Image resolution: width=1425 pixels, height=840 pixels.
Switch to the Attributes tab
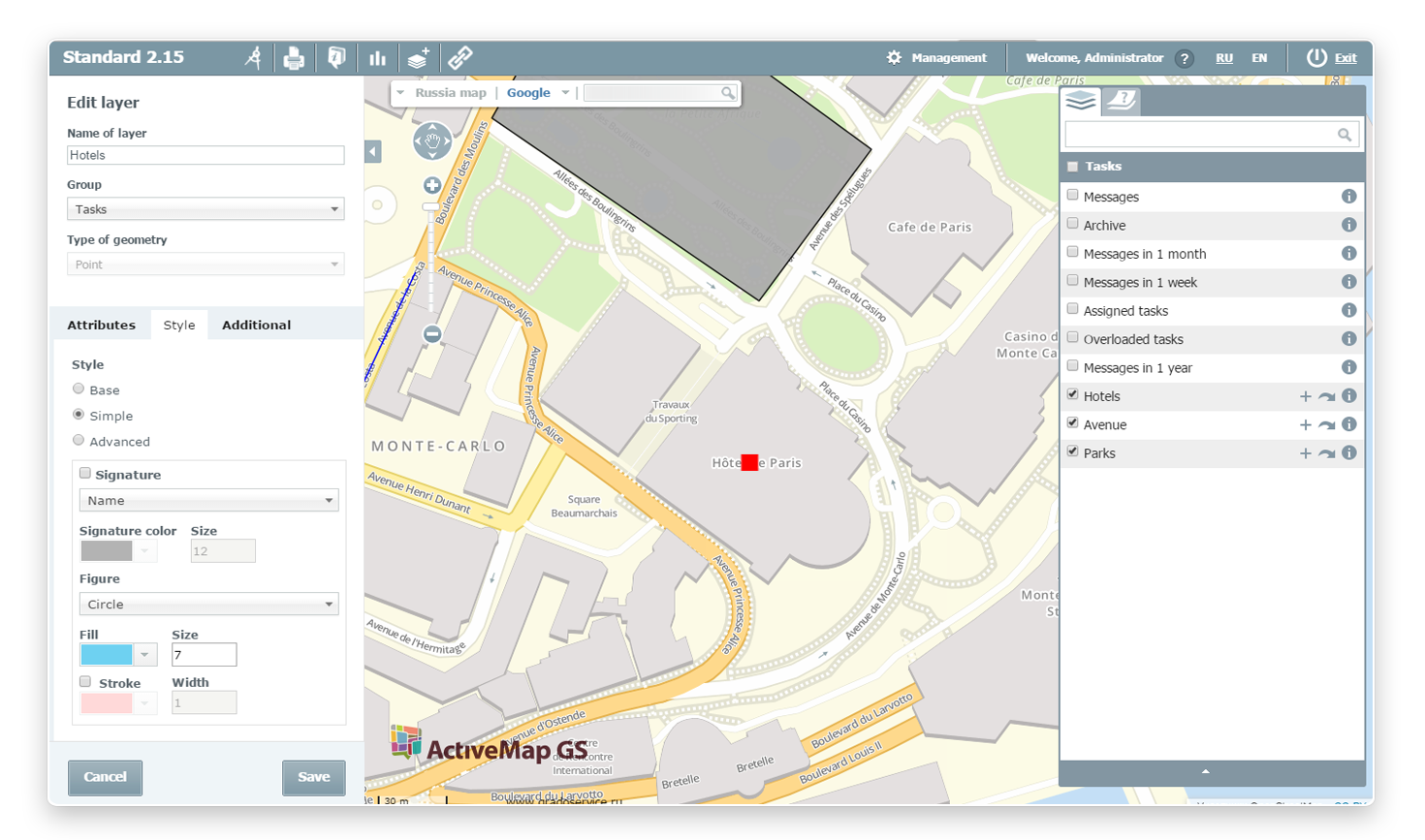tap(101, 325)
